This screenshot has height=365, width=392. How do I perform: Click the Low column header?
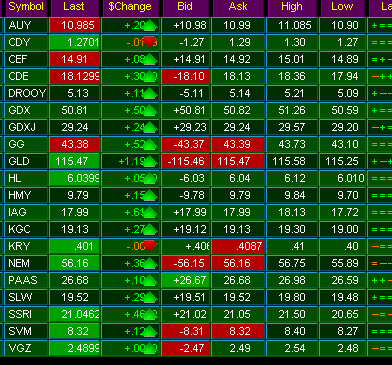[x=342, y=7]
